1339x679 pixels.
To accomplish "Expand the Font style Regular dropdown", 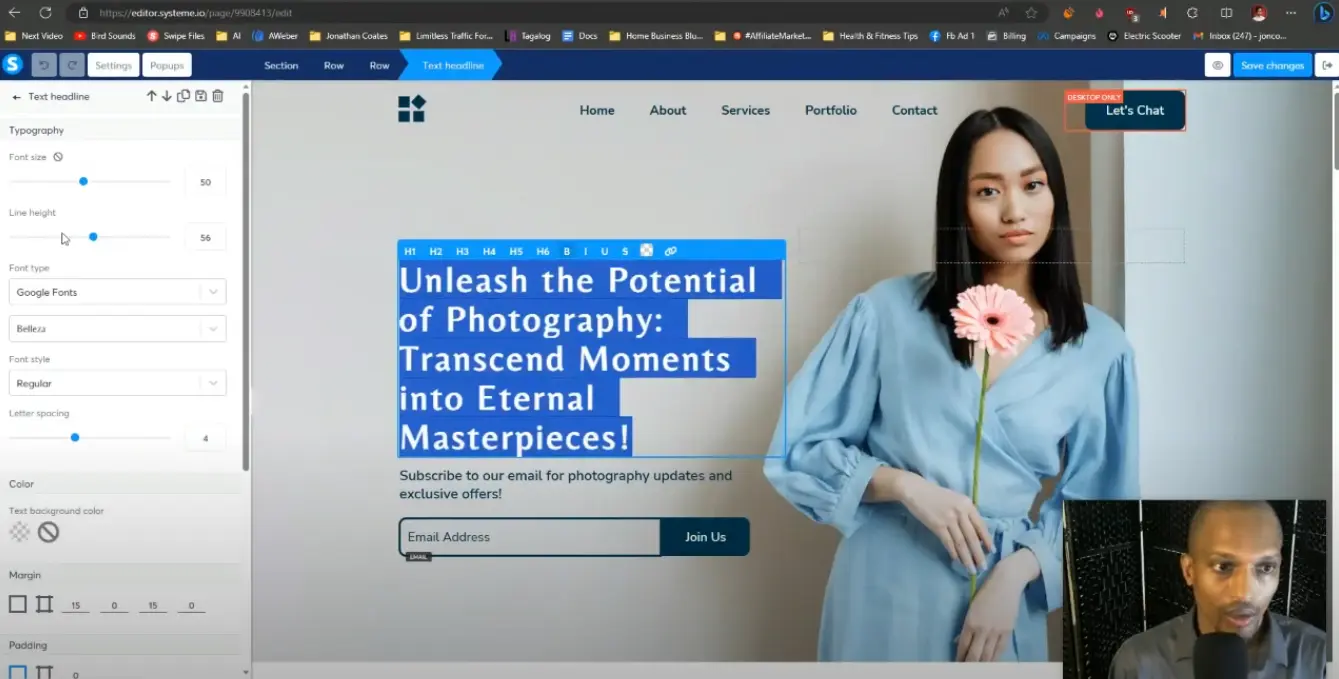I will pos(117,382).
